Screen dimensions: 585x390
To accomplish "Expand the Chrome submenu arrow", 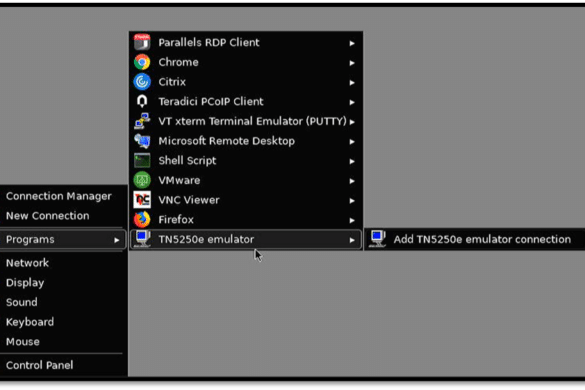I will [352, 63].
